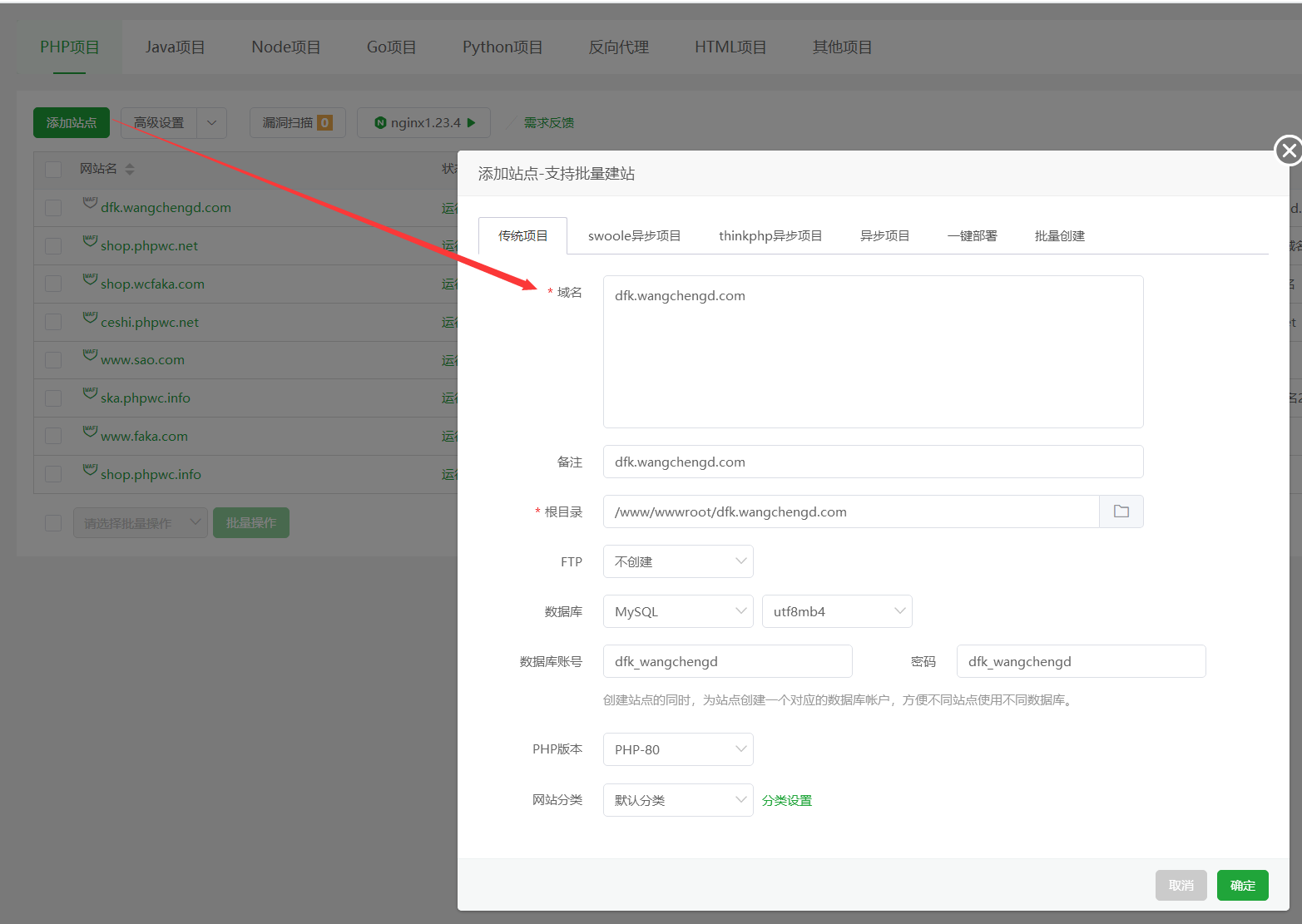Open the ska.phpwc.info site link
The image size is (1302, 924).
click(x=146, y=398)
